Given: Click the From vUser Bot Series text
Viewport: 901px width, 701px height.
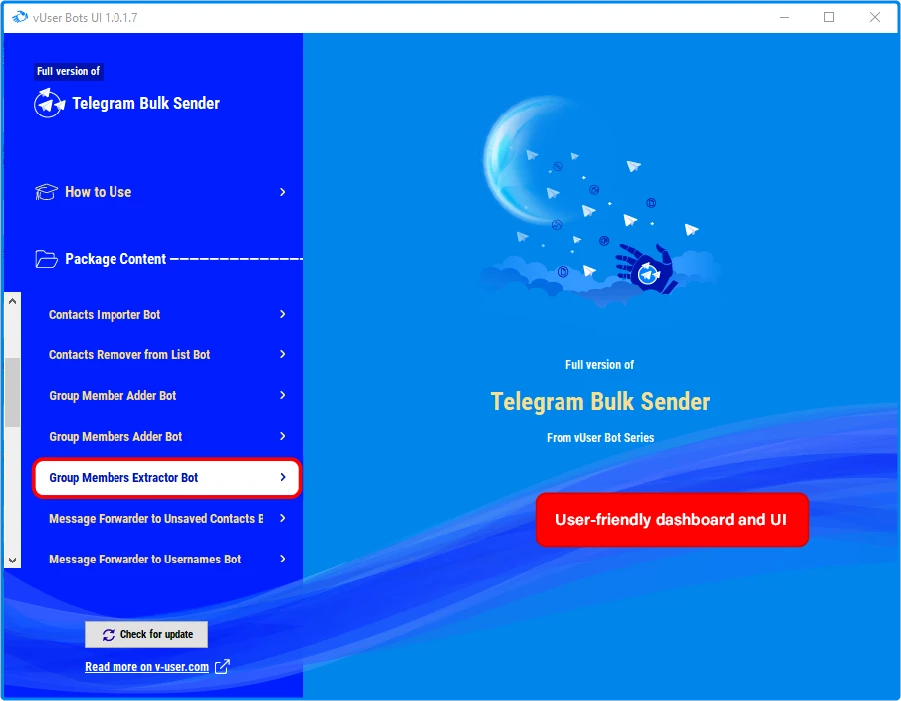Looking at the screenshot, I should point(600,438).
